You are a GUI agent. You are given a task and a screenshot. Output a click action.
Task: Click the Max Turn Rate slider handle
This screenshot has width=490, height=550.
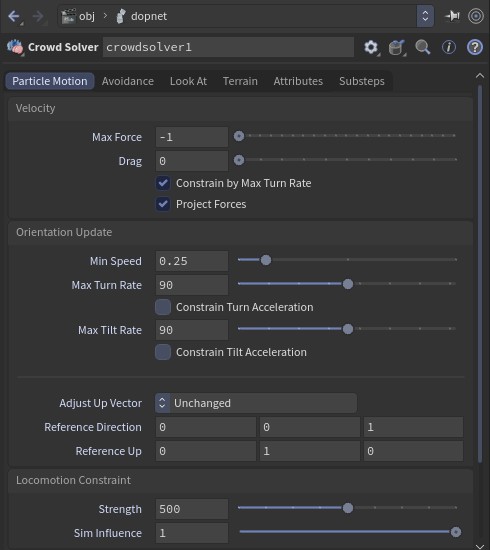348,284
